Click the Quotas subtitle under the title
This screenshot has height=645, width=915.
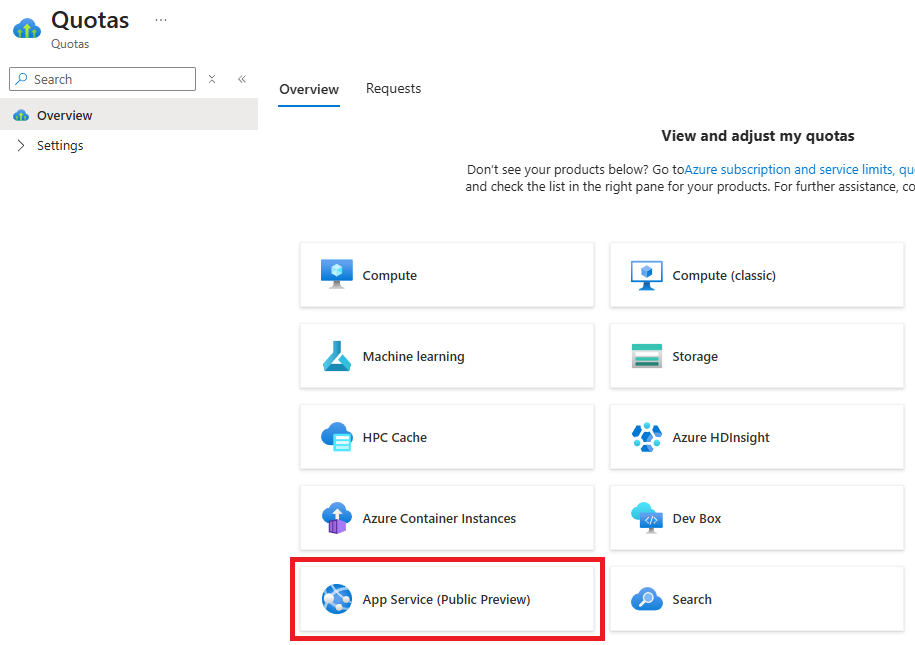[70, 44]
